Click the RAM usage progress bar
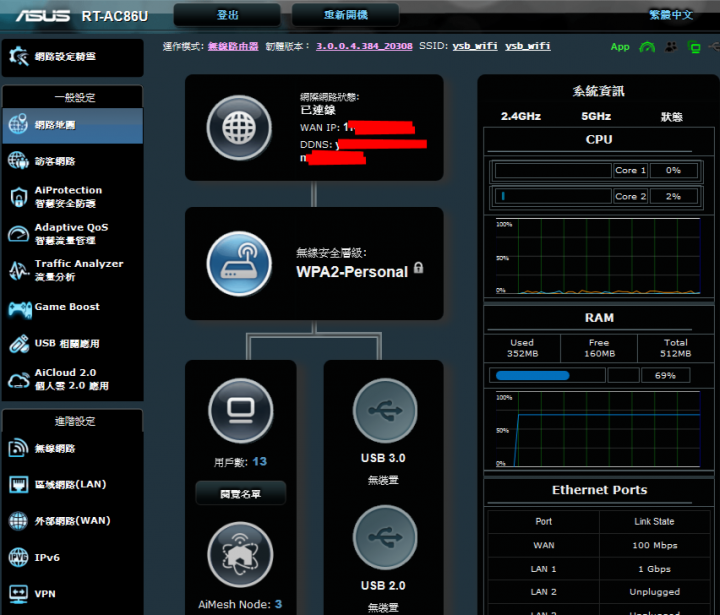The height and width of the screenshot is (615, 720). (x=547, y=375)
